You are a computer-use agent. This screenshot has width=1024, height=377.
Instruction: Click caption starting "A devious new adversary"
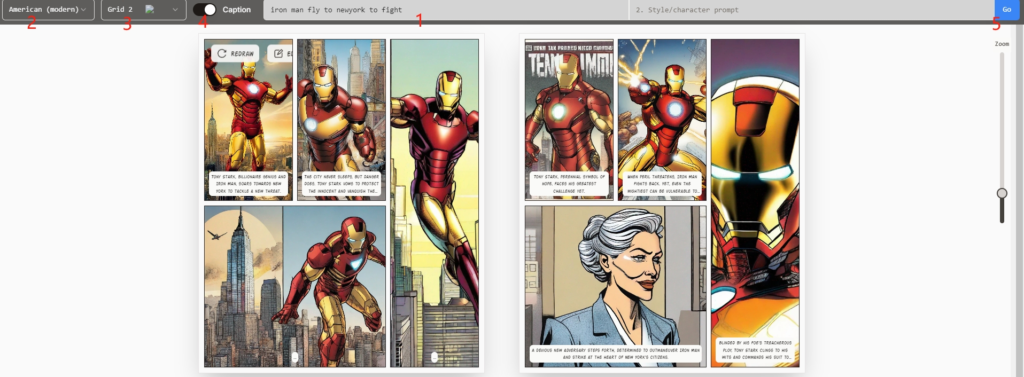615,353
